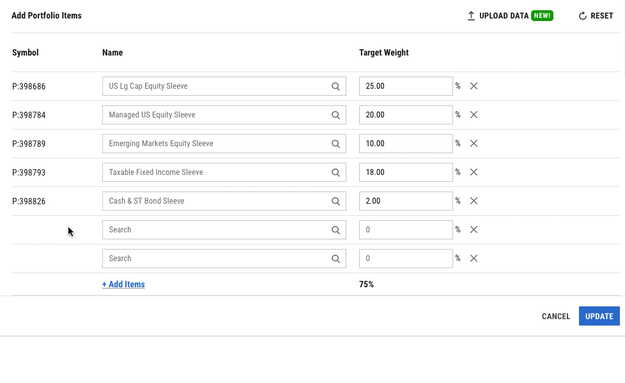
Task: Edit the Emerging Markets Equity Sleeve name field
Action: coord(224,143)
